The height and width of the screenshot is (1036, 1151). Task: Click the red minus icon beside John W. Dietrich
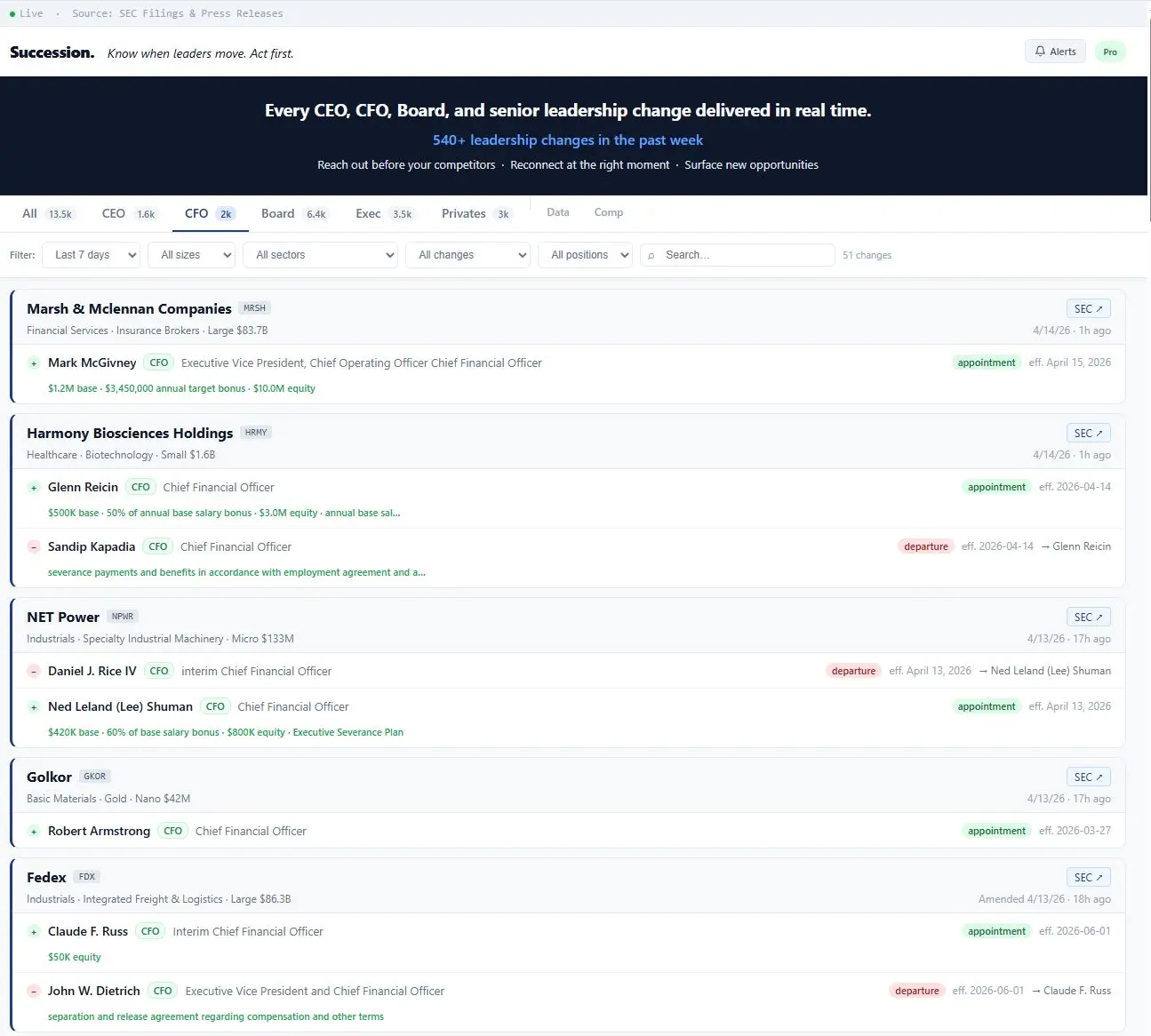click(x=34, y=992)
